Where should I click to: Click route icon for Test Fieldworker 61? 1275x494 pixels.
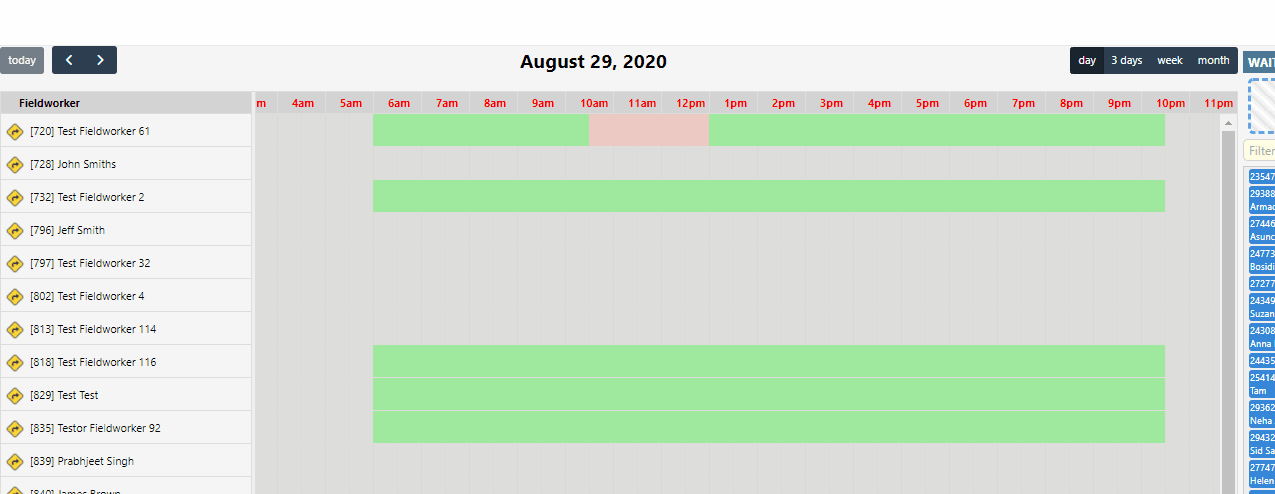pyautogui.click(x=14, y=131)
